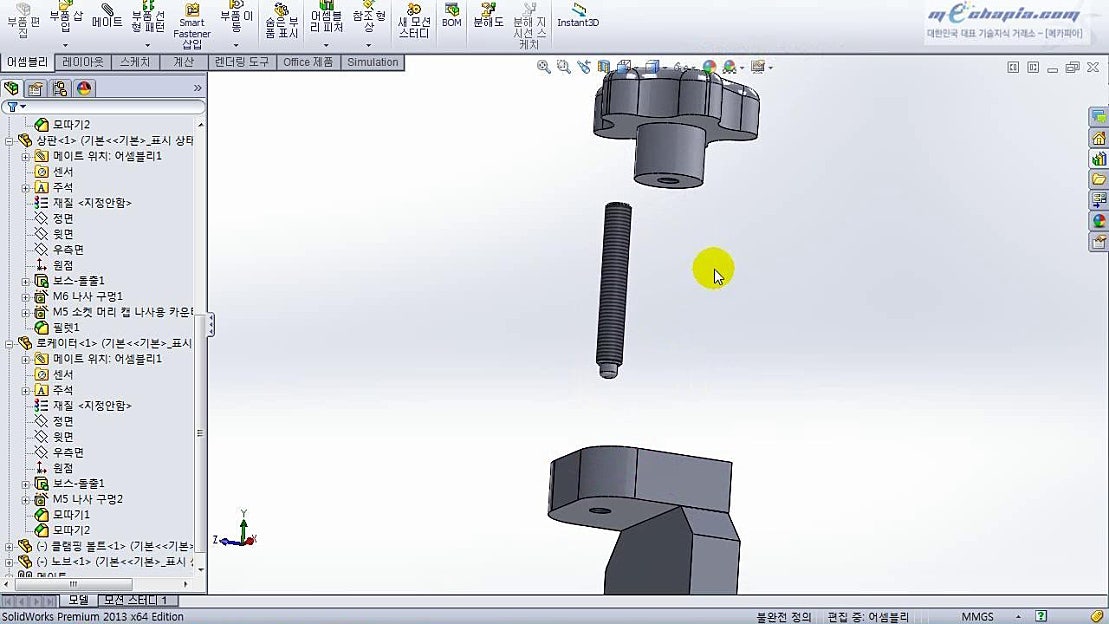This screenshot has height=624, width=1109.
Task: Open the display style dropdown arrow
Action: pyautogui.click(x=664, y=66)
